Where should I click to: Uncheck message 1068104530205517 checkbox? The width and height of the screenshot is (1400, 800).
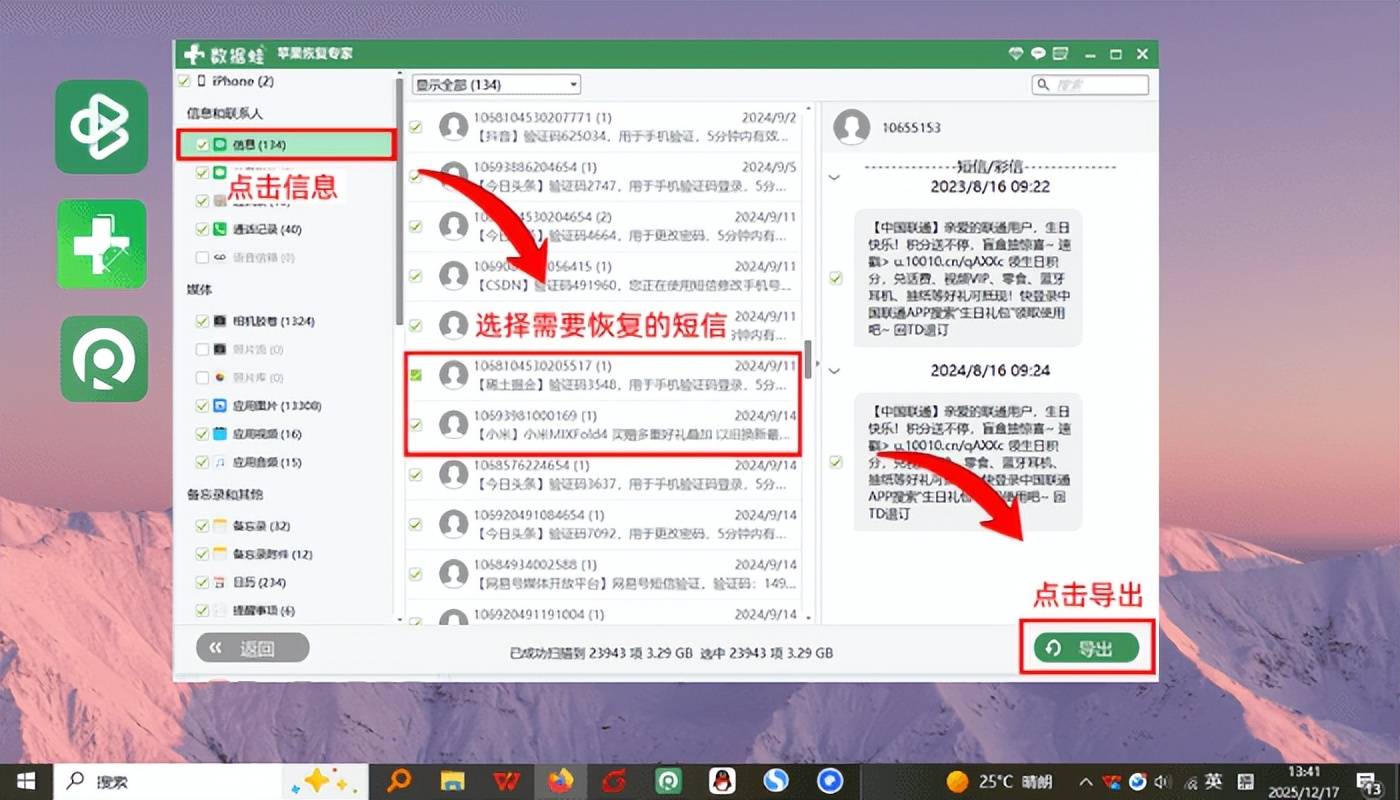[x=416, y=375]
